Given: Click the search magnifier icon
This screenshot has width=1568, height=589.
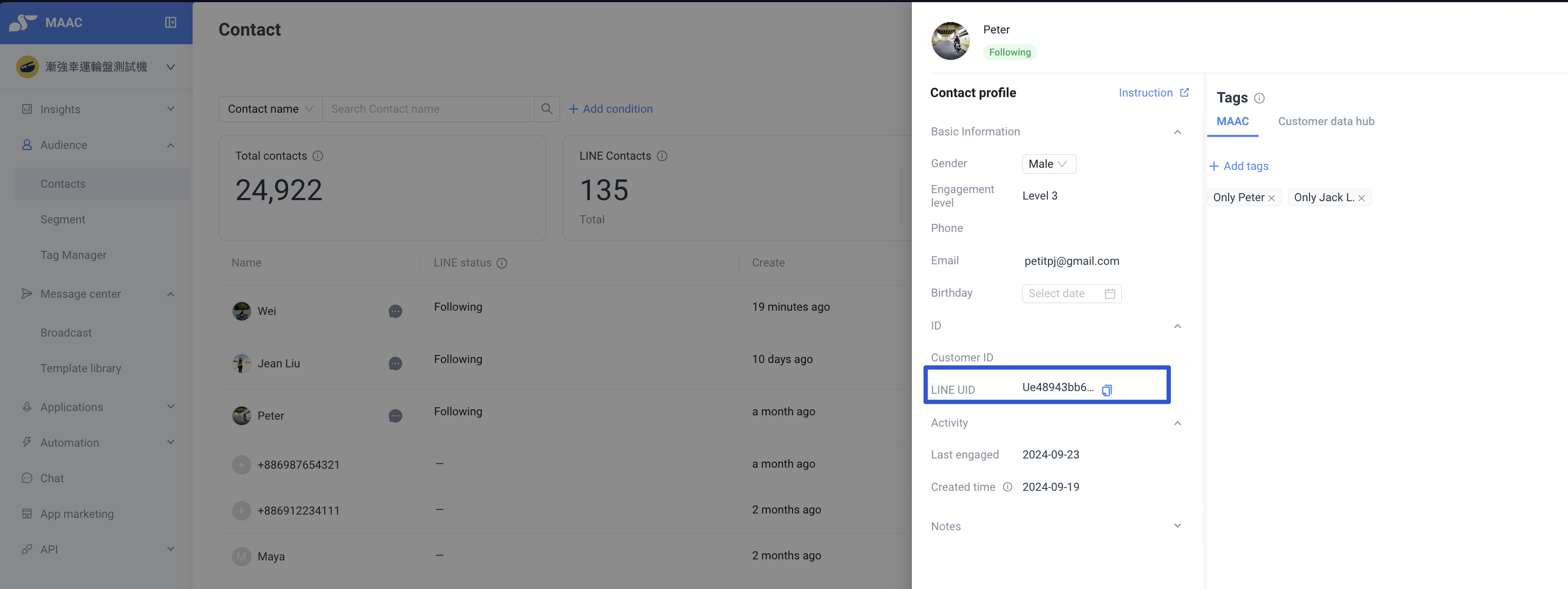Looking at the screenshot, I should (x=546, y=109).
